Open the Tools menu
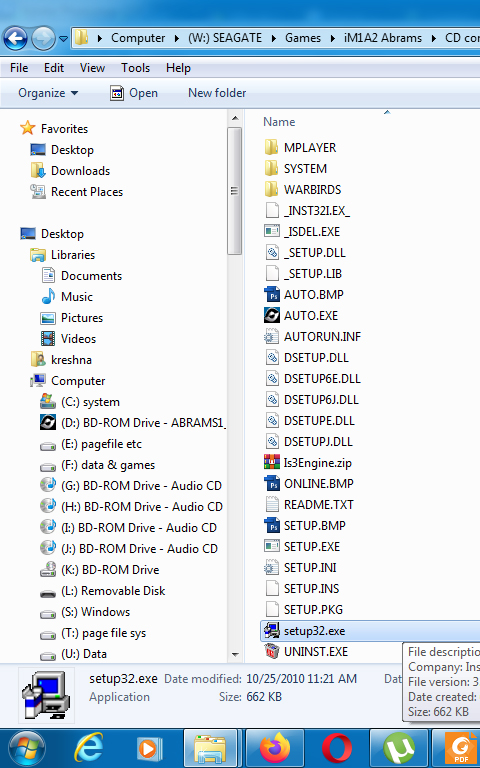 click(x=136, y=68)
